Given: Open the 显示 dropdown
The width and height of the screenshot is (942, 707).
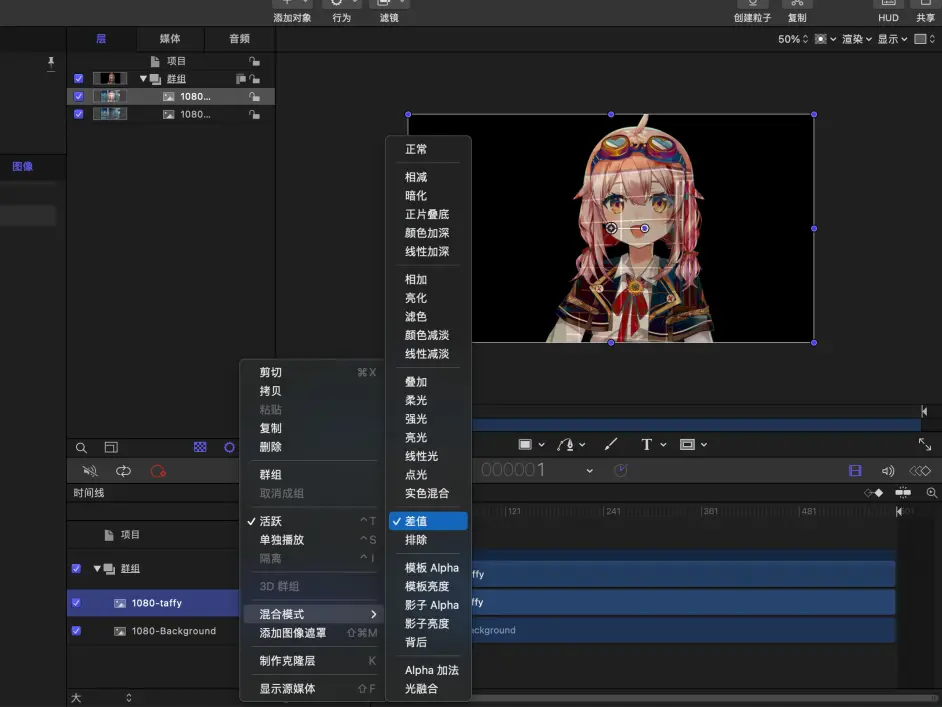Looking at the screenshot, I should click(892, 39).
